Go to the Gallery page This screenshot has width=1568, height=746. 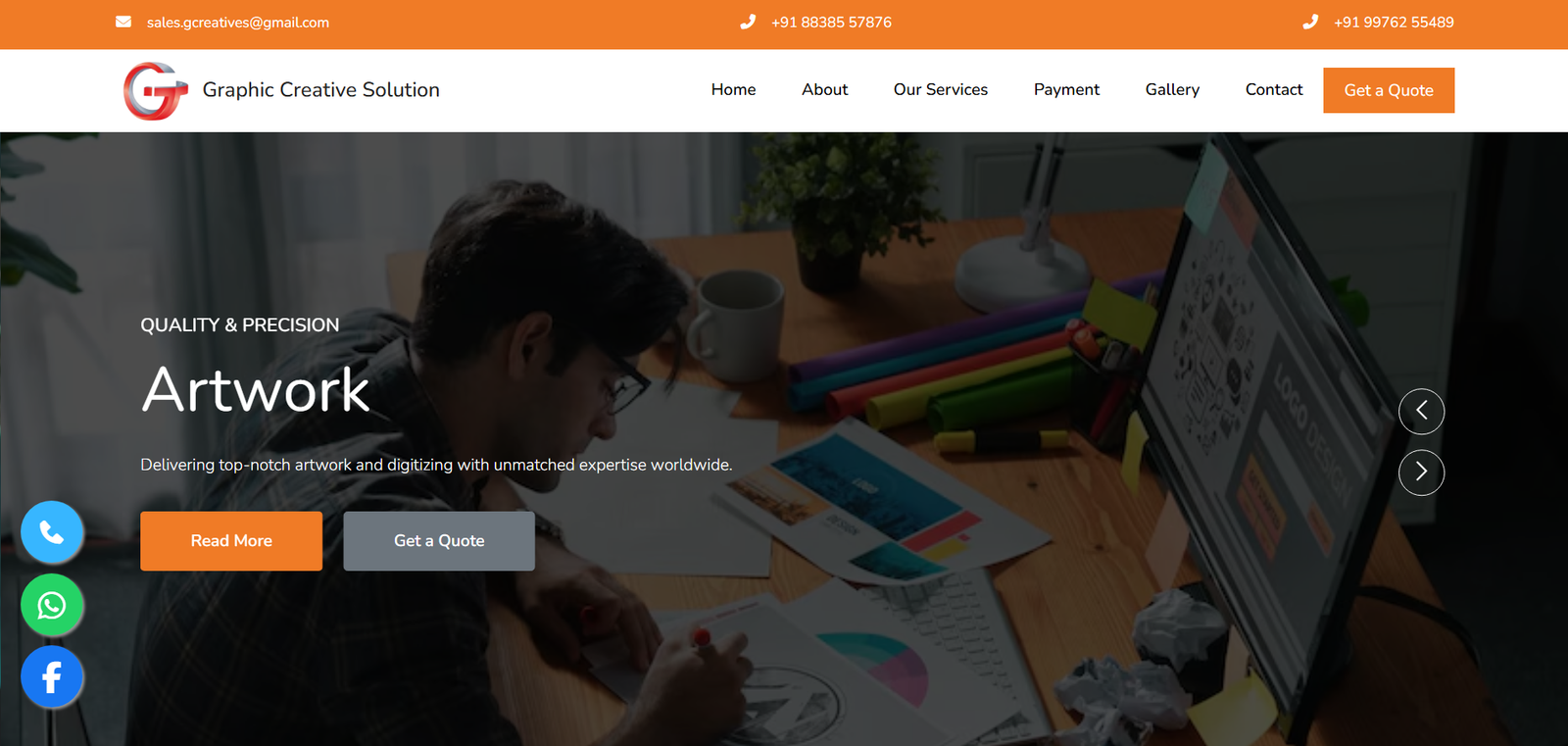click(x=1172, y=89)
